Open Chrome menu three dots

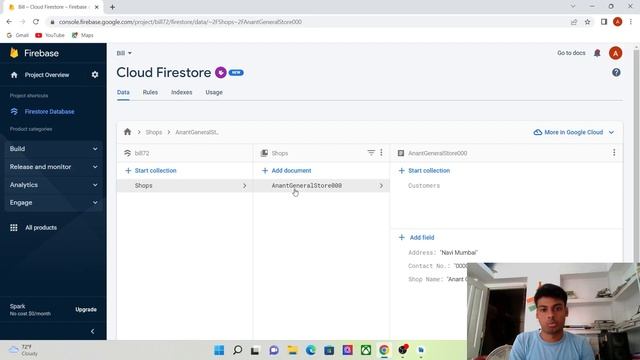(631, 22)
